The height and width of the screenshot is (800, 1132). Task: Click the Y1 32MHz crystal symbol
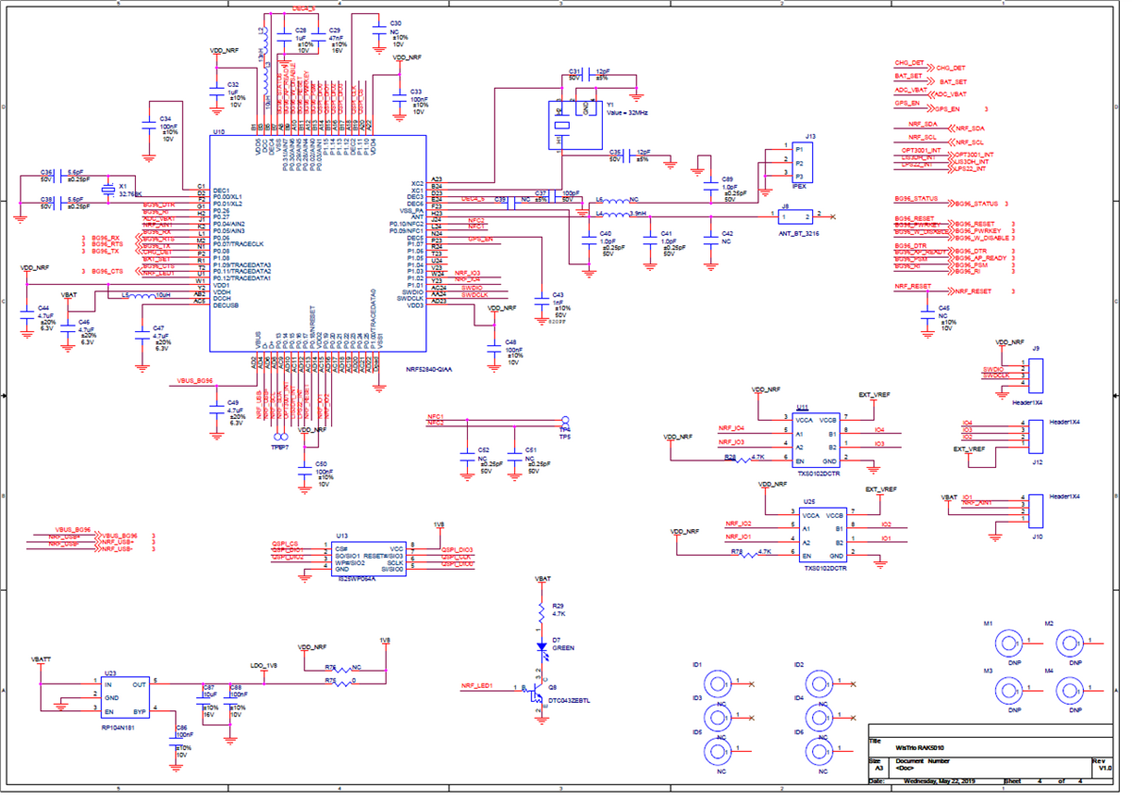[x=575, y=125]
